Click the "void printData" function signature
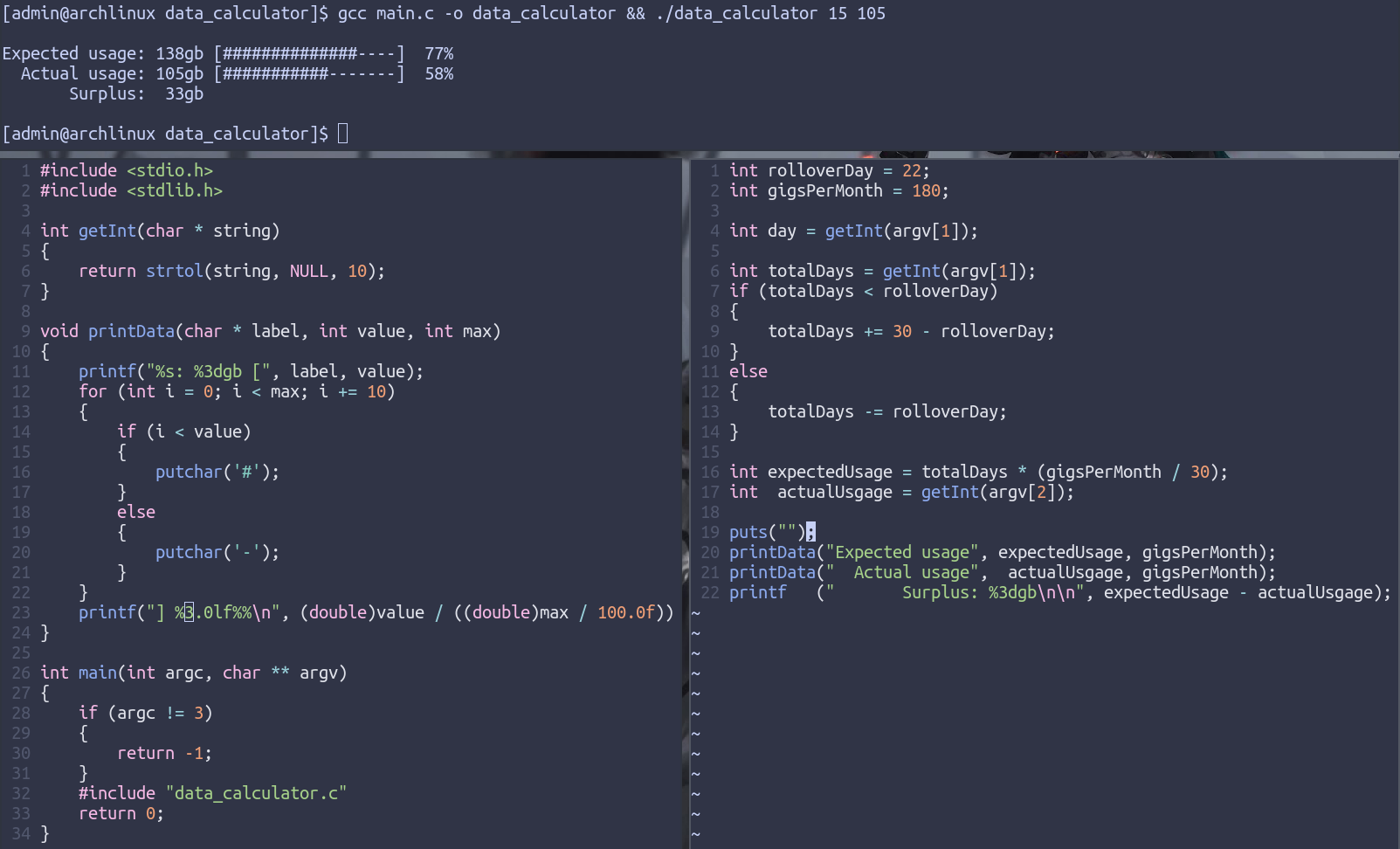The height and width of the screenshot is (849, 1400). [x=271, y=331]
